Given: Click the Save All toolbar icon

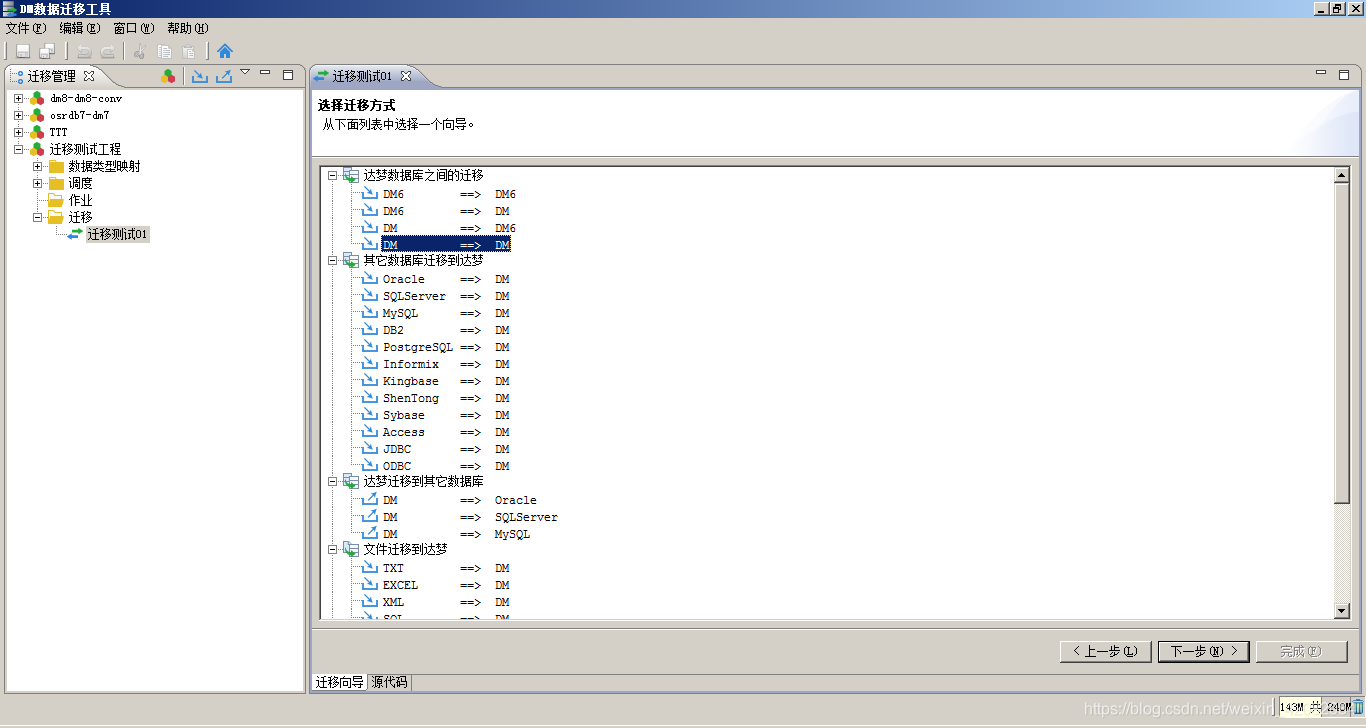Looking at the screenshot, I should point(47,51).
